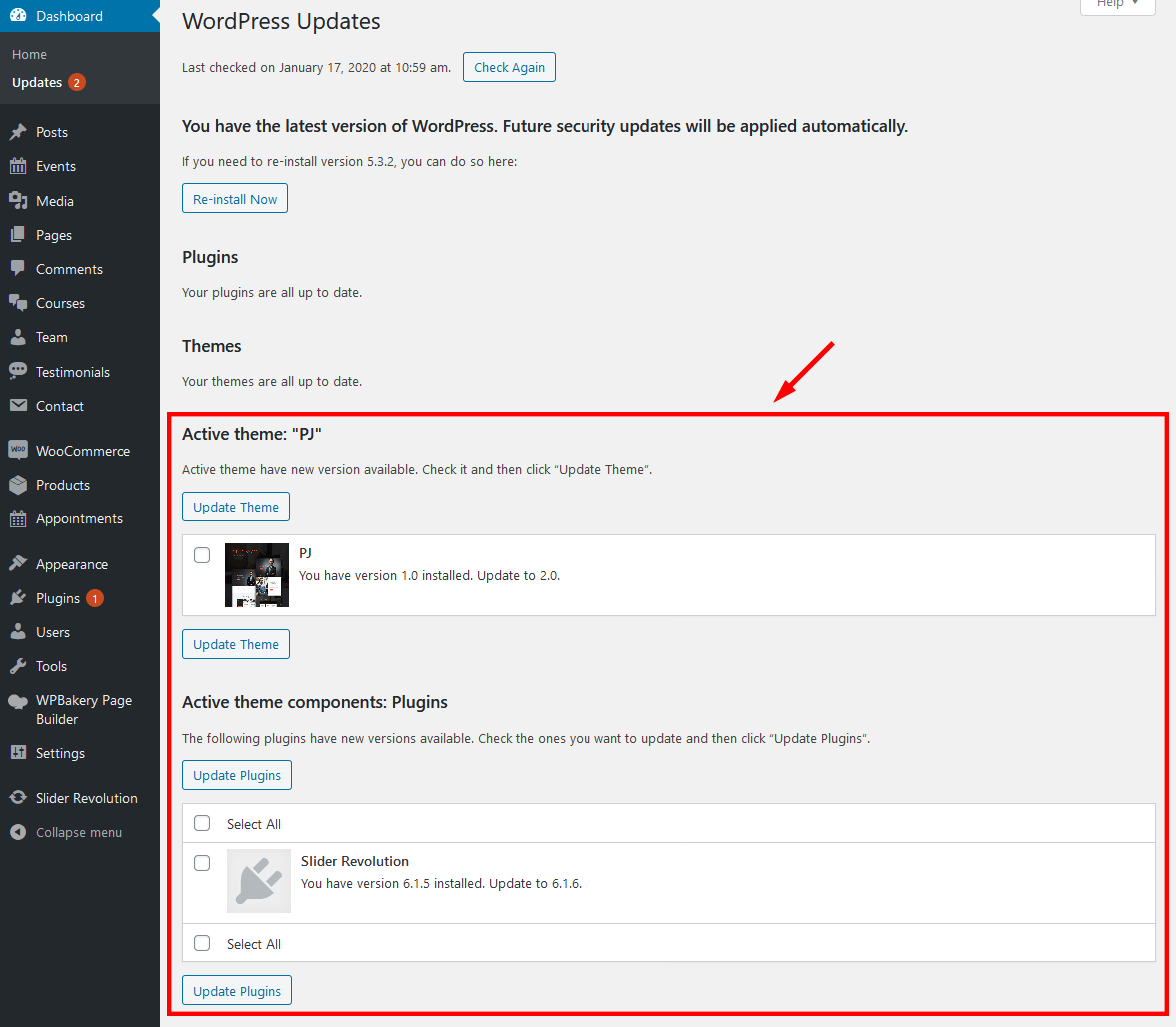1176x1027 pixels.
Task: Click the Events menu label
Action: tap(56, 167)
